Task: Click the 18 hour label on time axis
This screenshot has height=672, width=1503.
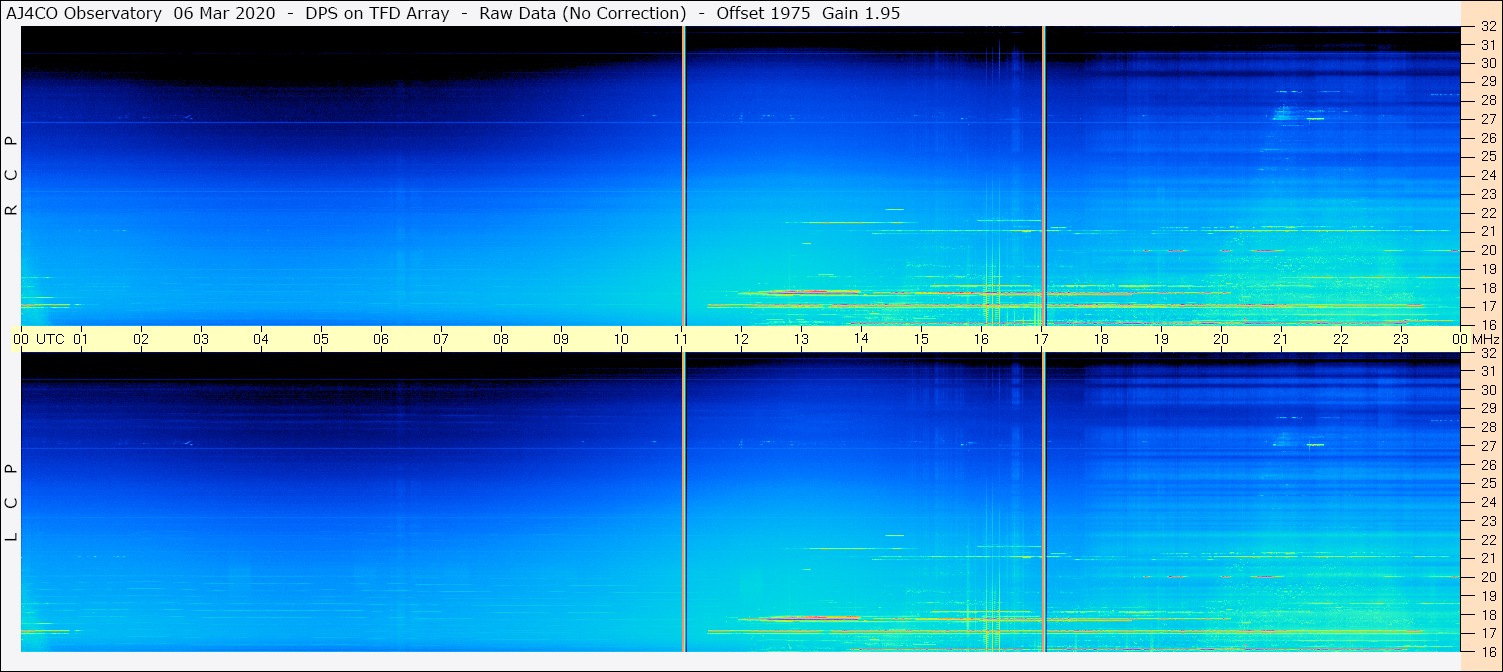Action: 1101,339
